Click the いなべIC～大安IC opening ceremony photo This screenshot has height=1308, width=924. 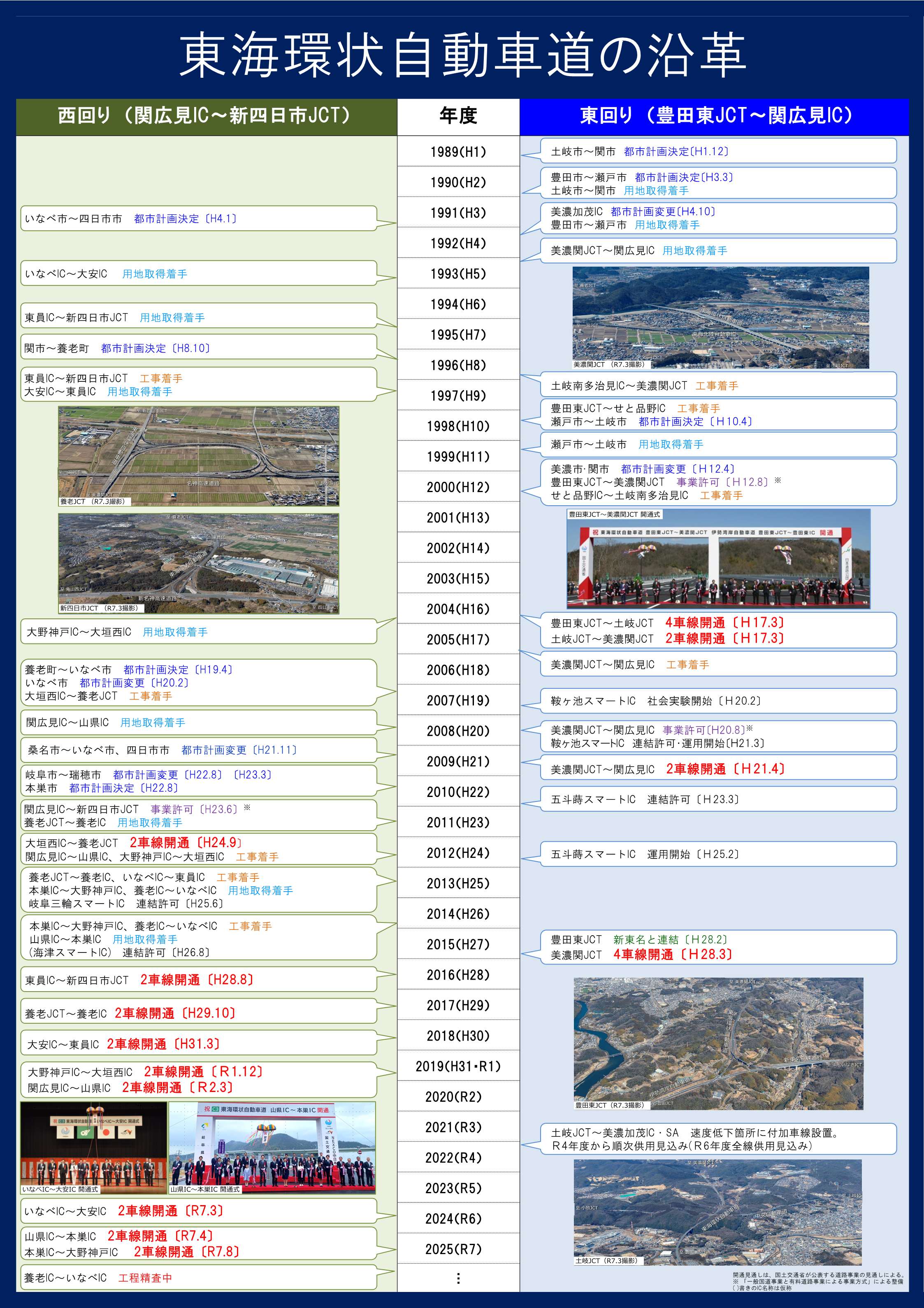94,1148
